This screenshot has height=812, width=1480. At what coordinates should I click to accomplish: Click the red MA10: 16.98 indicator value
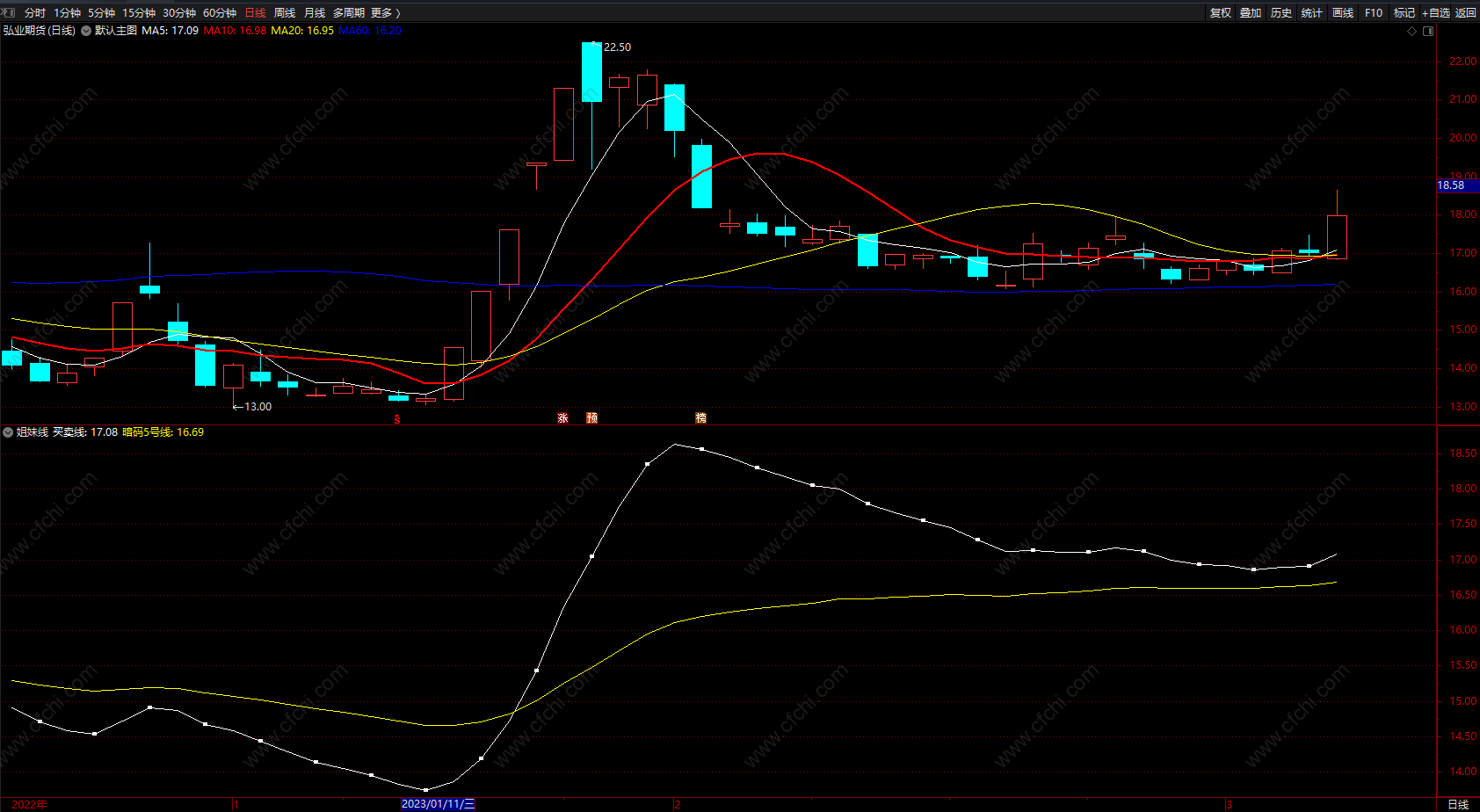point(236,31)
